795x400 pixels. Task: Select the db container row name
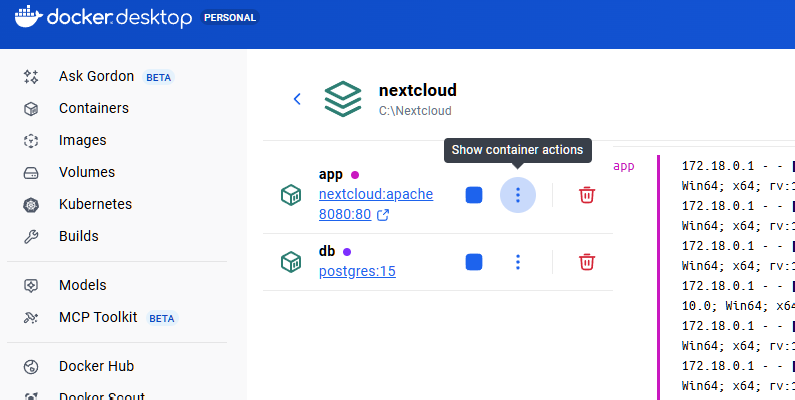point(327,251)
